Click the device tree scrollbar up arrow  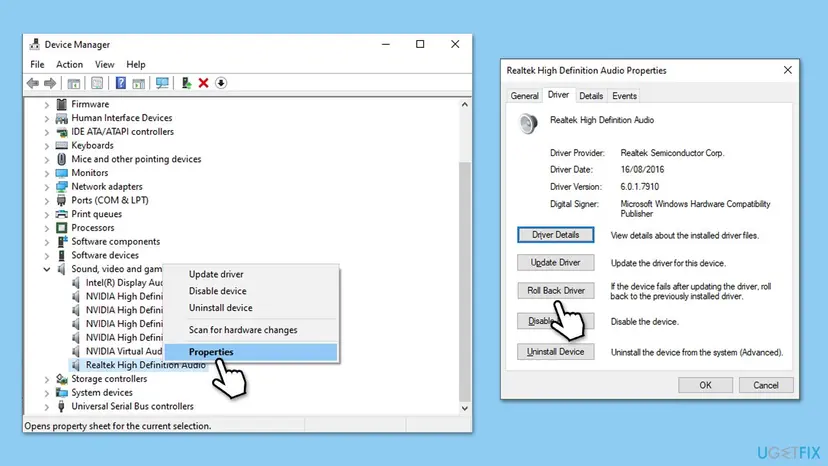[x=465, y=105]
